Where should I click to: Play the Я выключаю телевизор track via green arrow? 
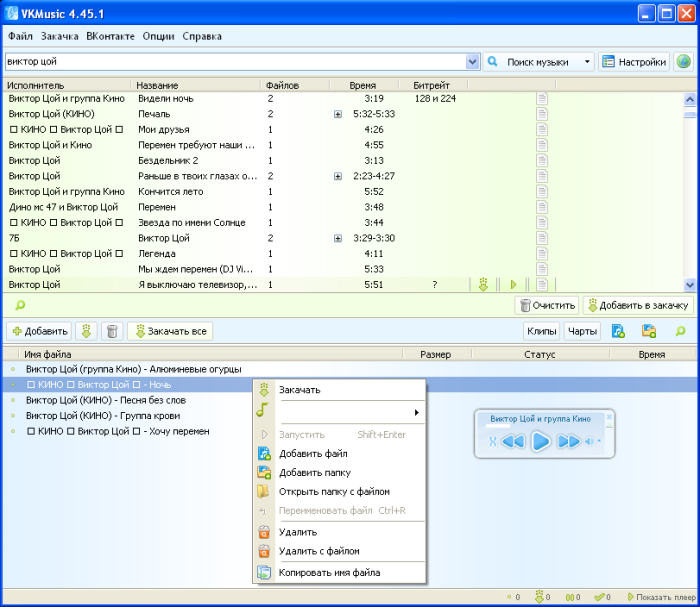(x=513, y=284)
